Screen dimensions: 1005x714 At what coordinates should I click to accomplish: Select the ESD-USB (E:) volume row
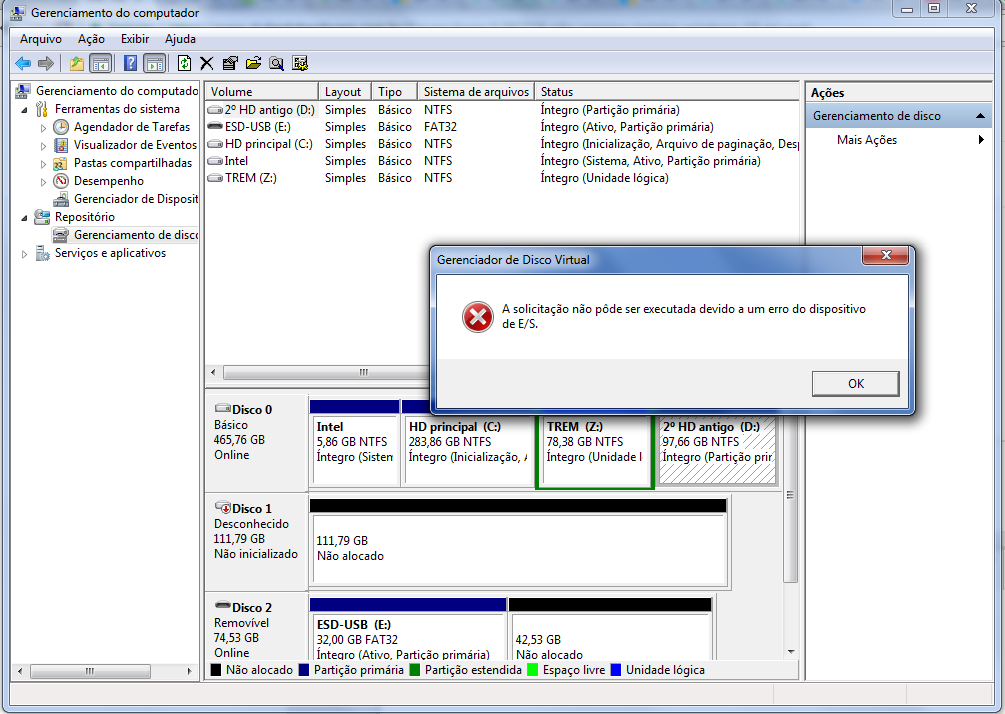tap(501, 127)
